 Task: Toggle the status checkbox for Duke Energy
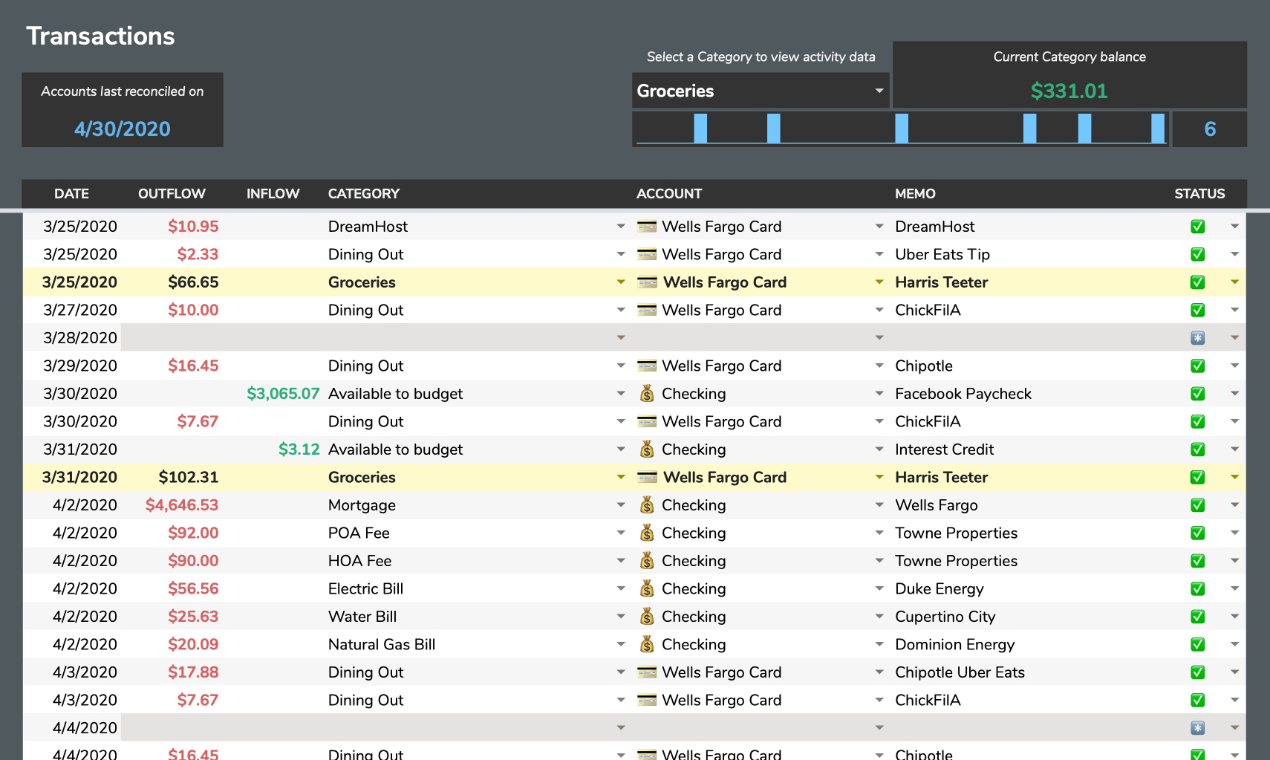pyautogui.click(x=1198, y=589)
